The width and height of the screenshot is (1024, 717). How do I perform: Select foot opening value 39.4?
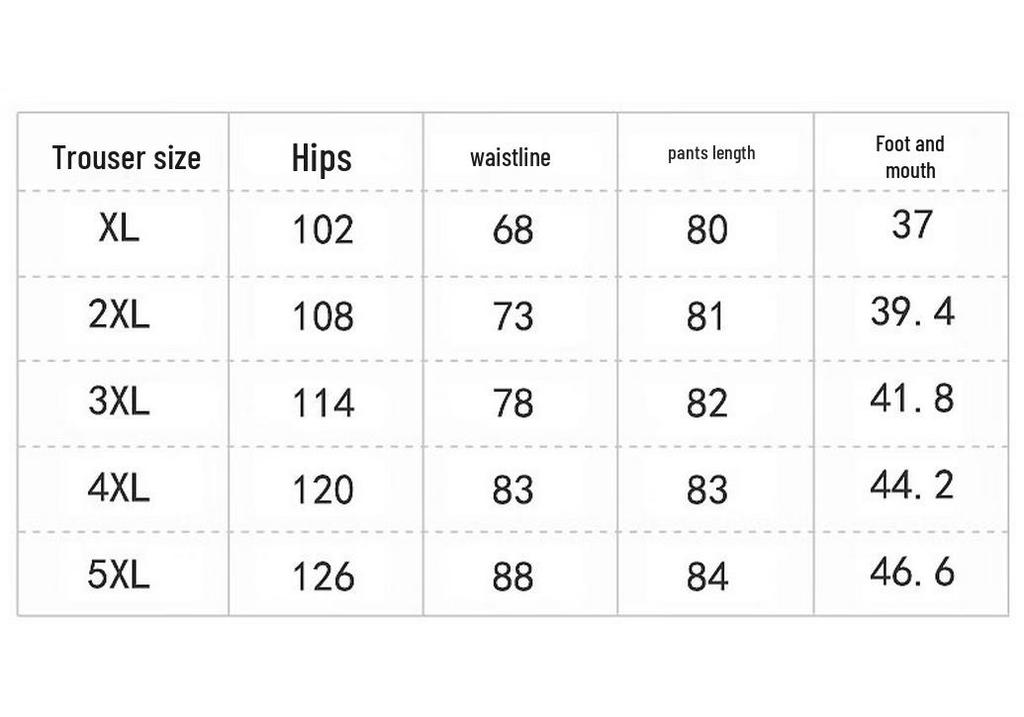click(x=912, y=311)
